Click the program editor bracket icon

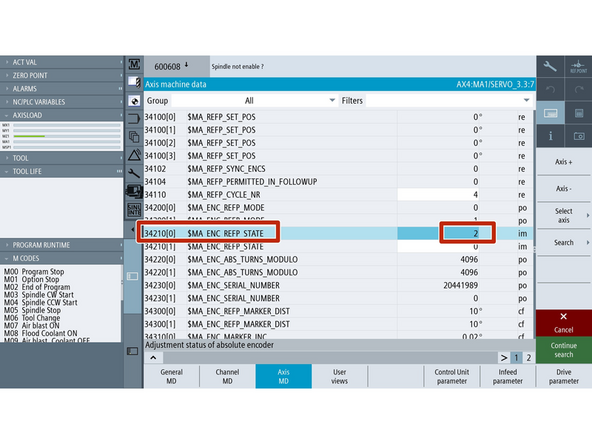(x=134, y=119)
